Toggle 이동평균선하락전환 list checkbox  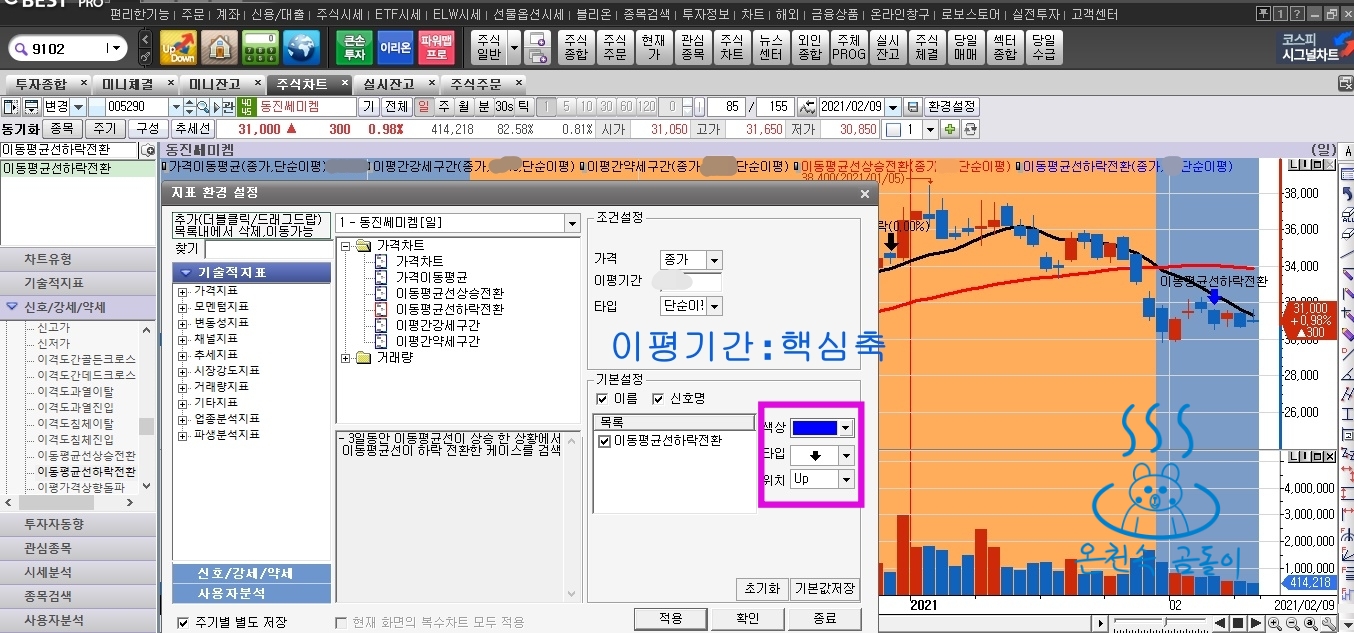pyautogui.click(x=604, y=440)
